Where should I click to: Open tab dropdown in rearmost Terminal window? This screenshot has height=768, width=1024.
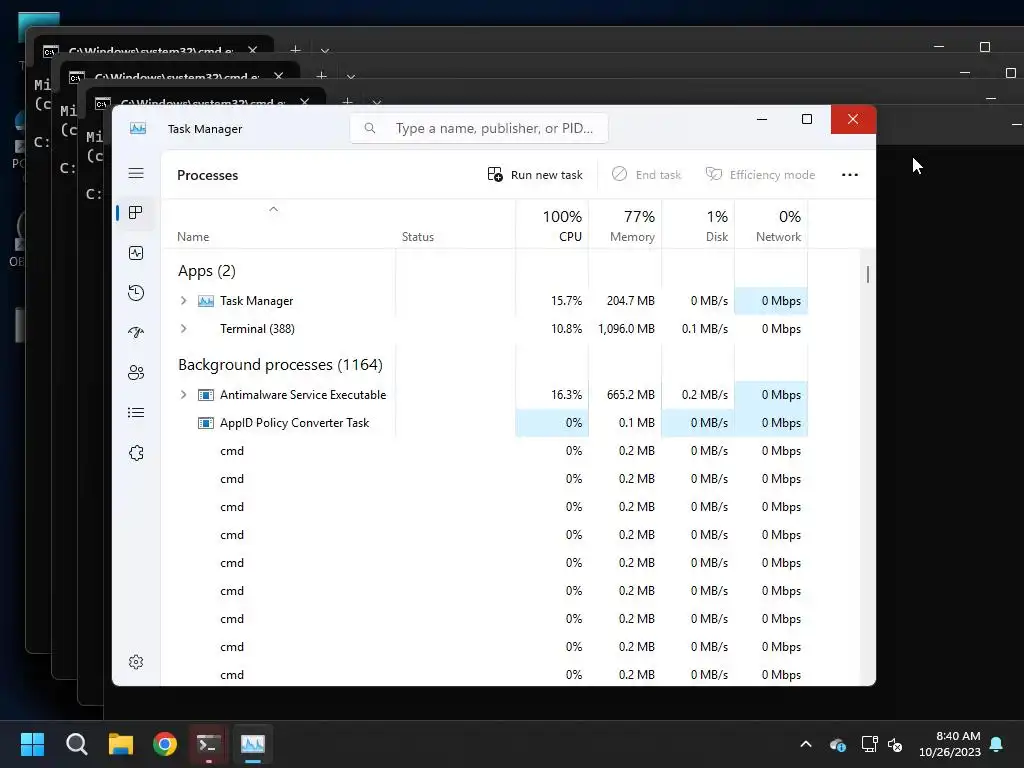pyautogui.click(x=325, y=50)
